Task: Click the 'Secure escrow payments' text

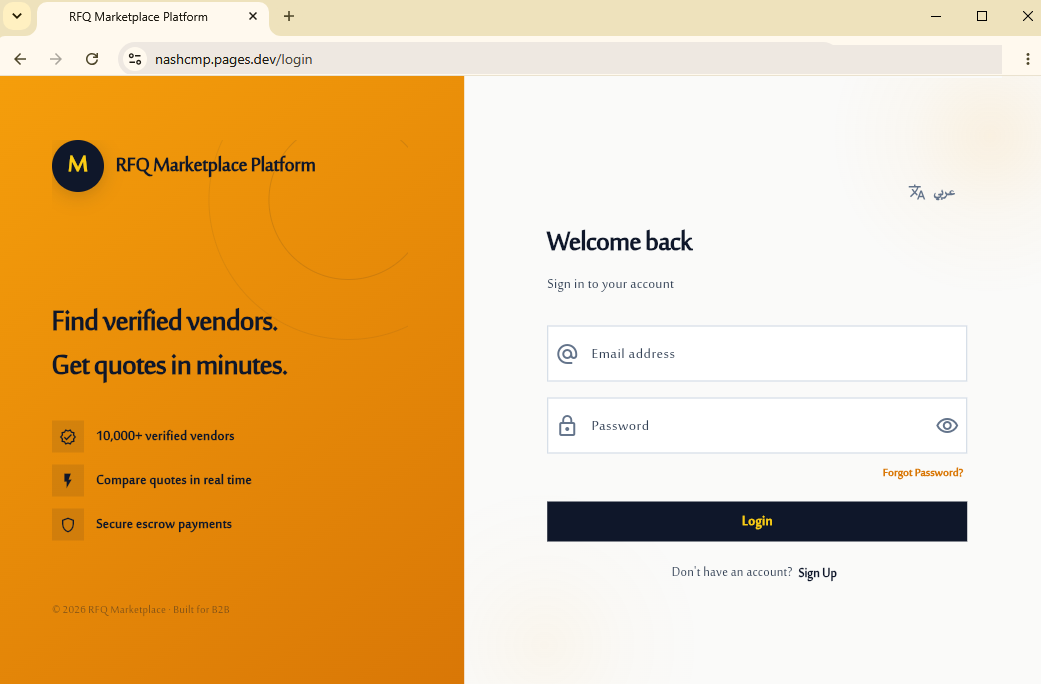Action: 164,525
